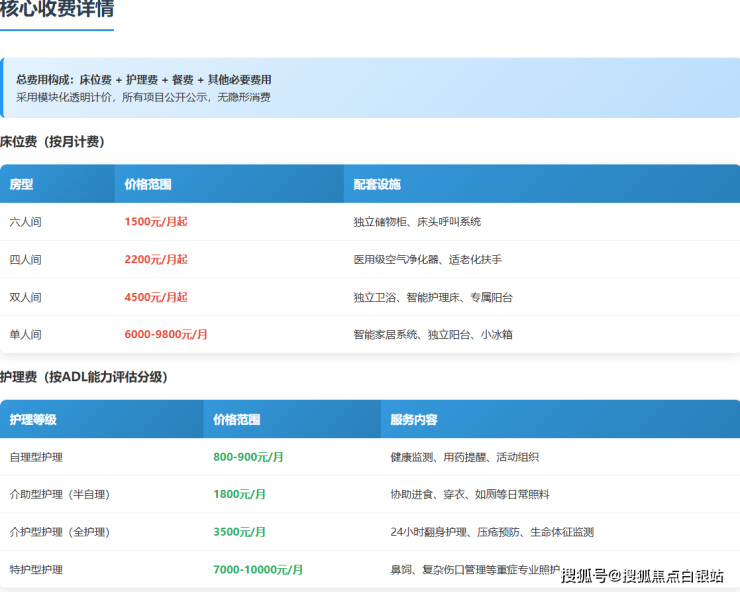Click the 总费用构成 info banner

tap(370, 88)
